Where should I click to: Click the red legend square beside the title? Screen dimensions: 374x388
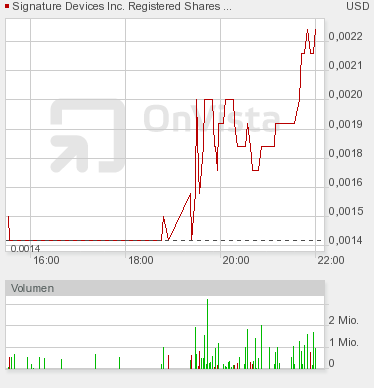pos(7,6)
